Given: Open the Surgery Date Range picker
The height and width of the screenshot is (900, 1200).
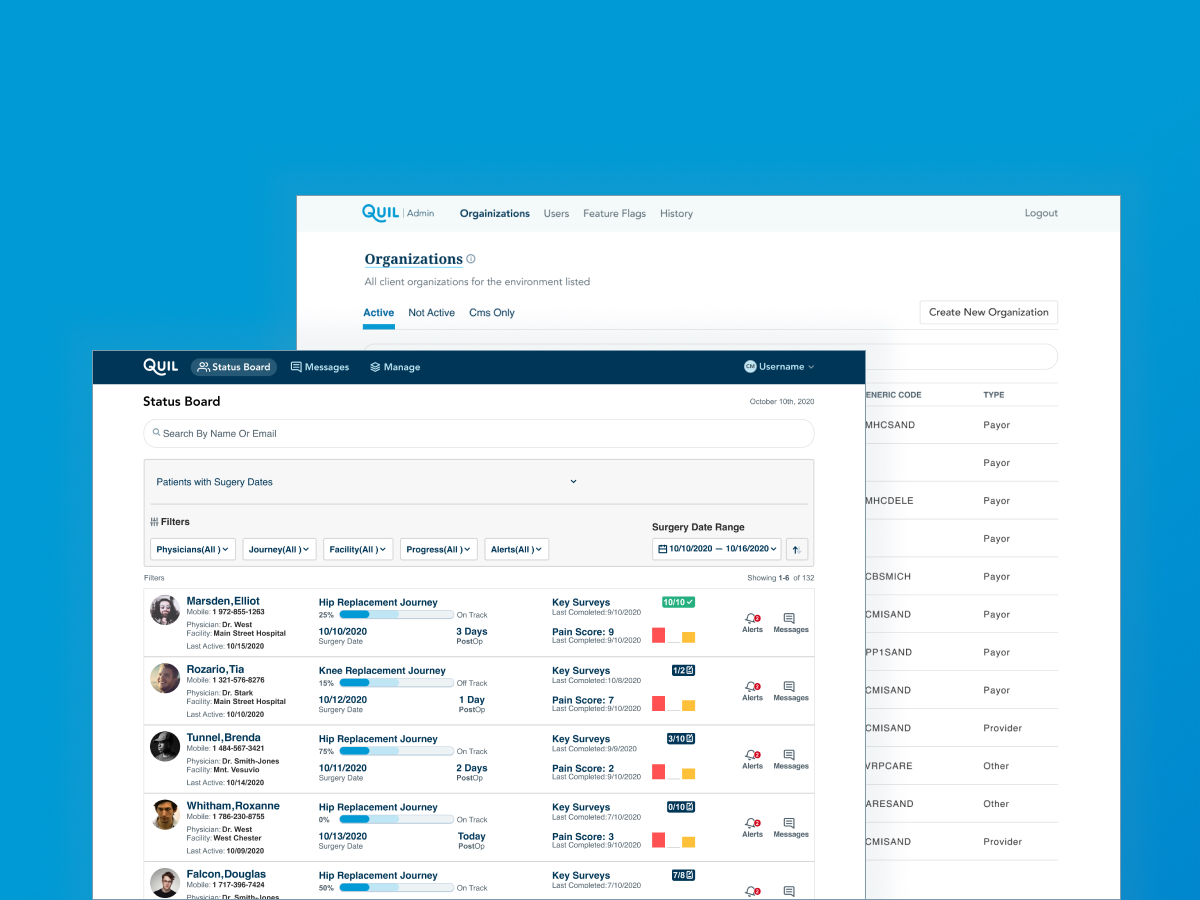Looking at the screenshot, I should click(717, 549).
